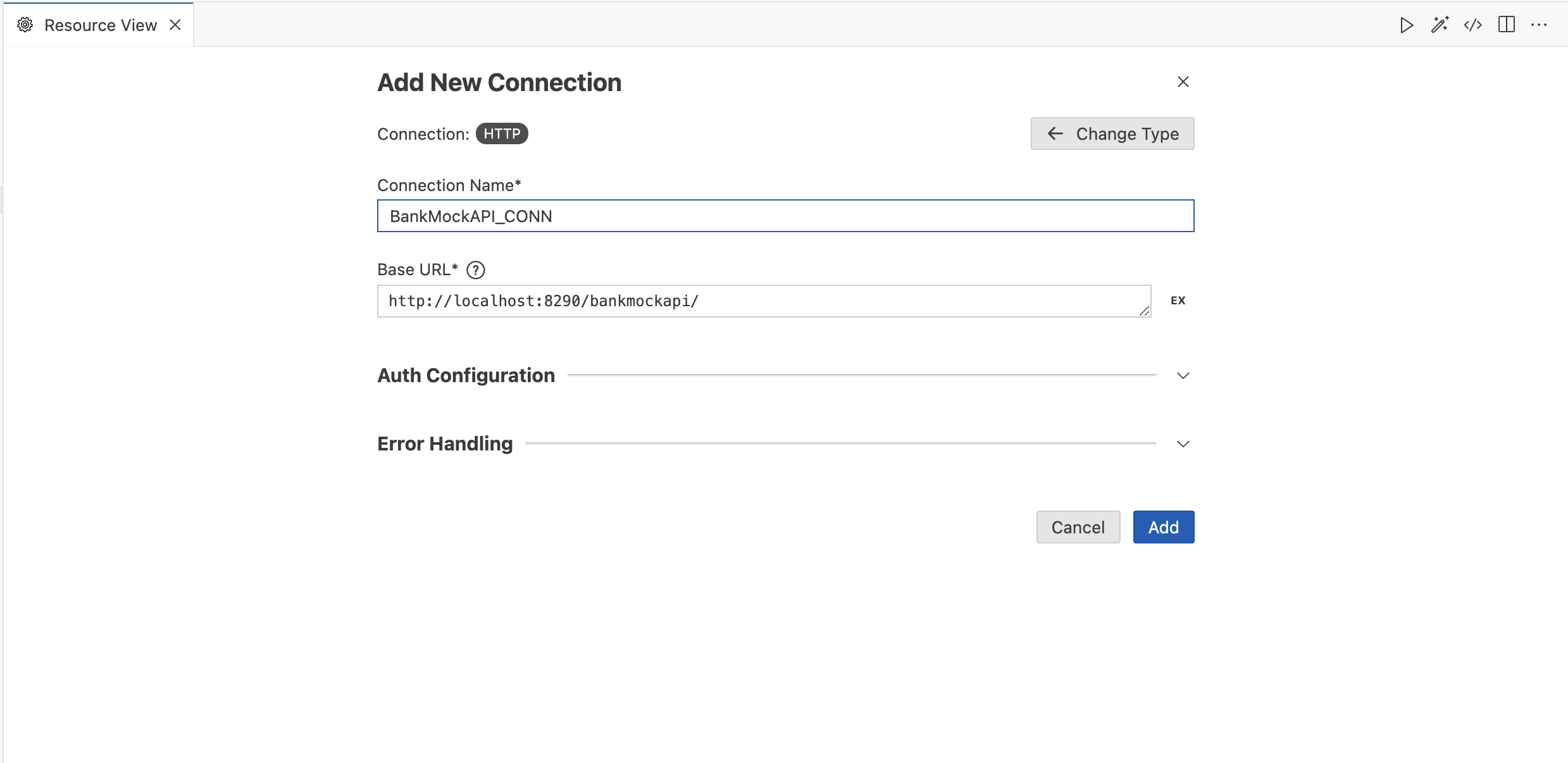The width and height of the screenshot is (1568, 763).
Task: Cancel the new connection
Action: click(1078, 527)
